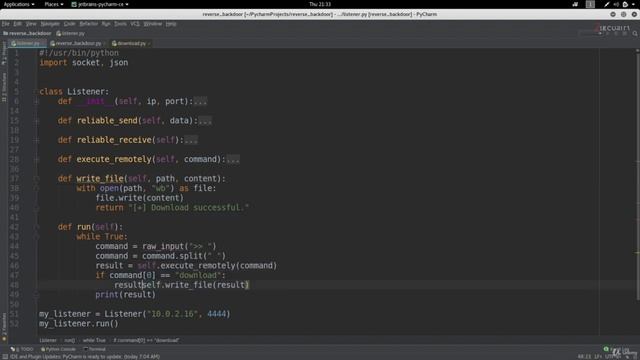Click folded ellipsis after __init__ signature
The height and width of the screenshot is (360, 640).
(200, 101)
